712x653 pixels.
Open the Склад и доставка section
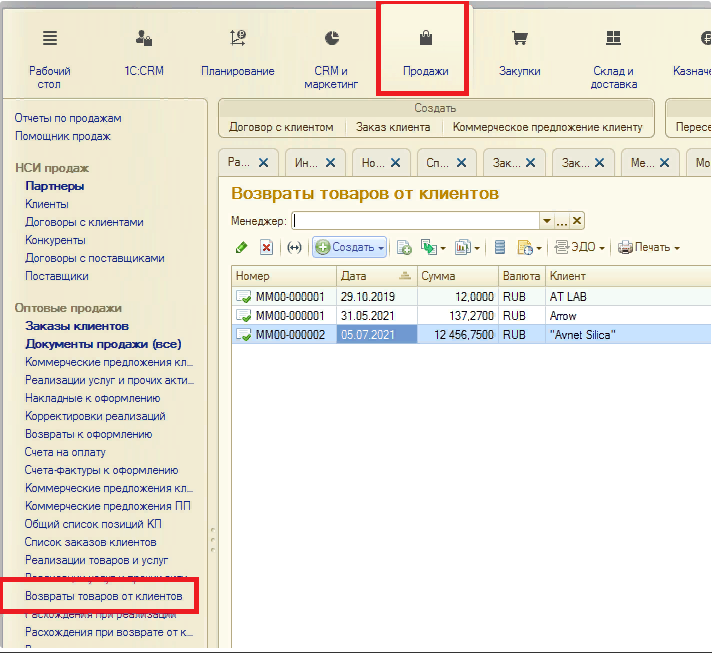coord(613,55)
